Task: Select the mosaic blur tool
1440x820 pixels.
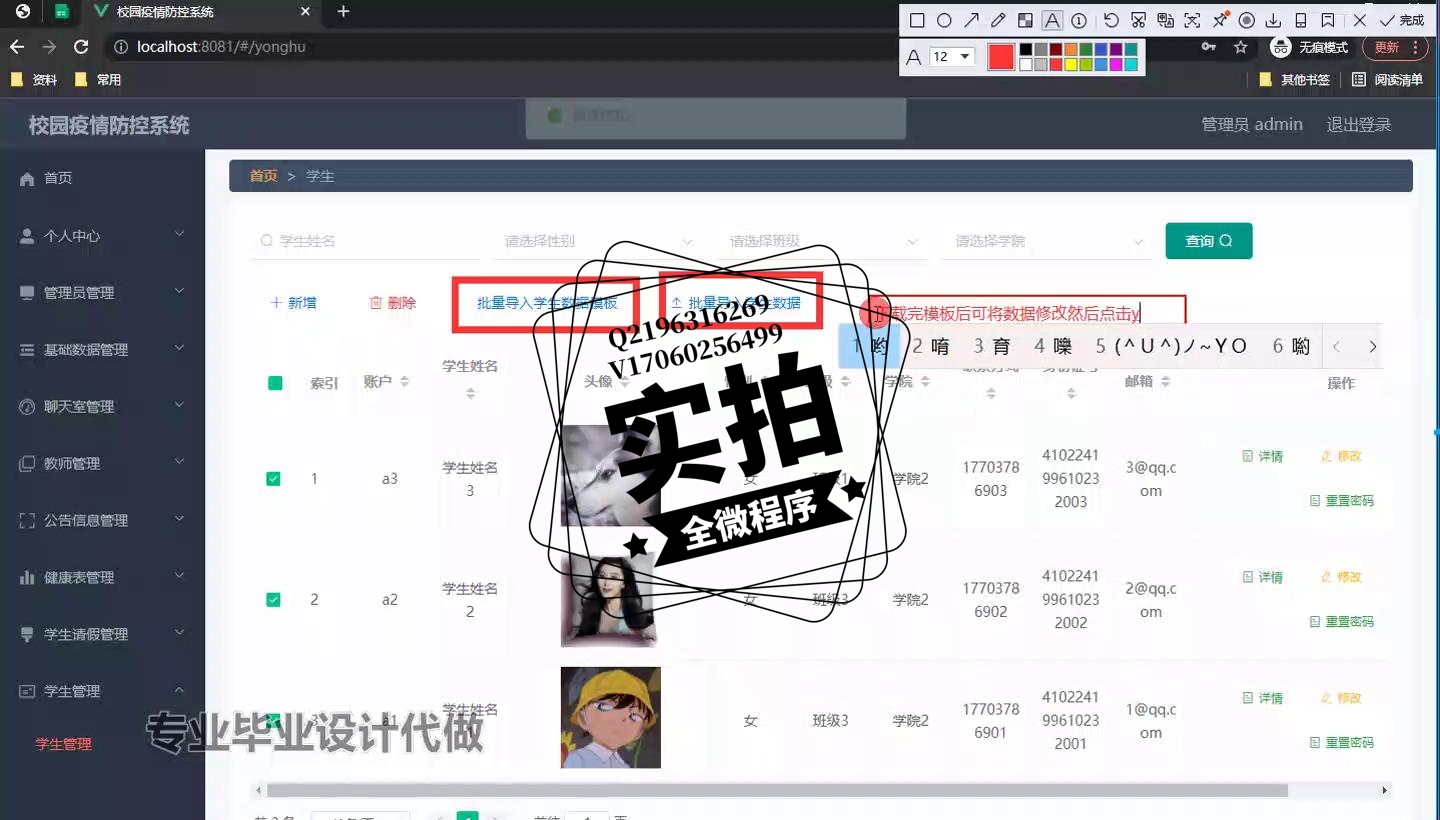Action: click(x=1025, y=20)
